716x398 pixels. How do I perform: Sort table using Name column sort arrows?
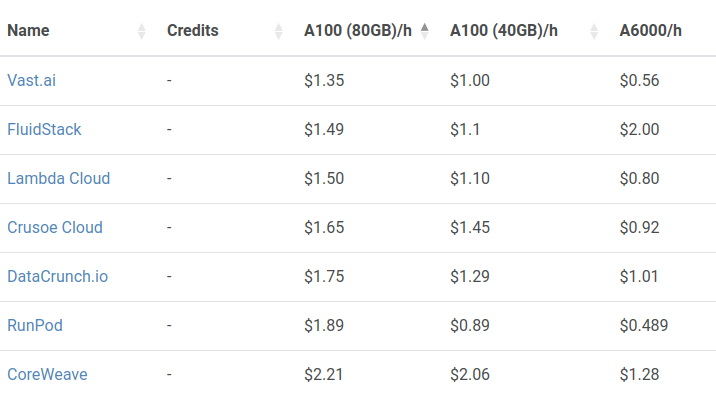pos(142,31)
